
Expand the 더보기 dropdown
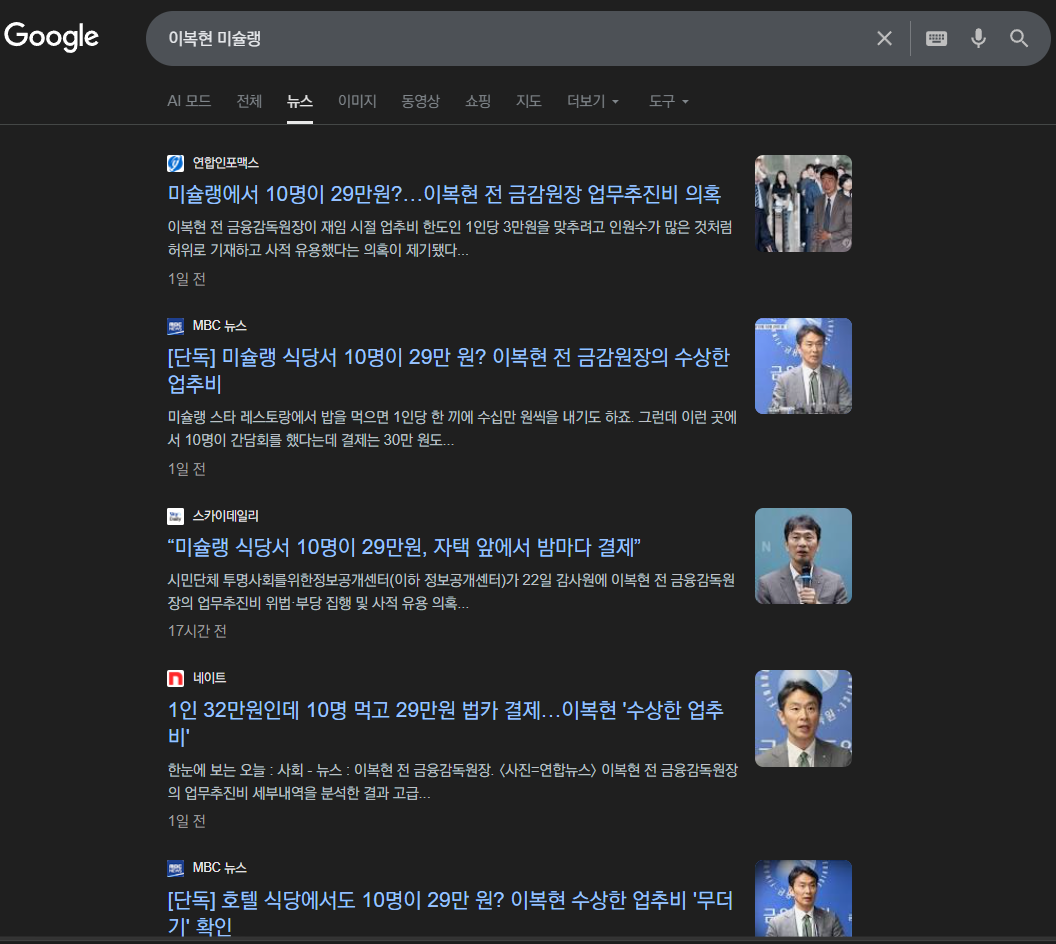click(x=593, y=101)
